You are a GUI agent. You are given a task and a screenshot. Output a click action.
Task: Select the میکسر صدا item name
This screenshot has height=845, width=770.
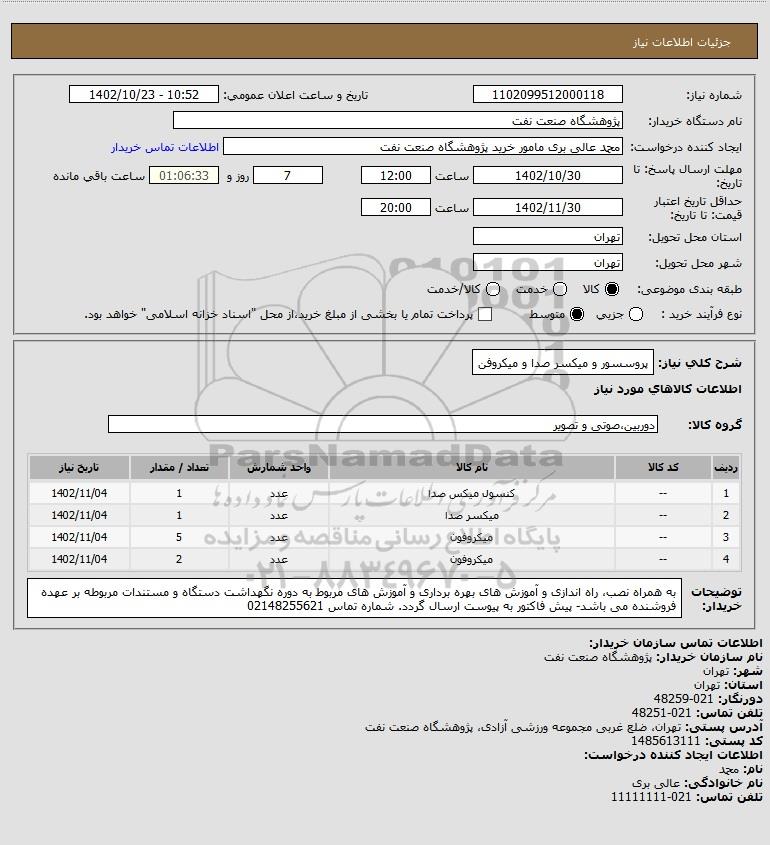click(471, 516)
